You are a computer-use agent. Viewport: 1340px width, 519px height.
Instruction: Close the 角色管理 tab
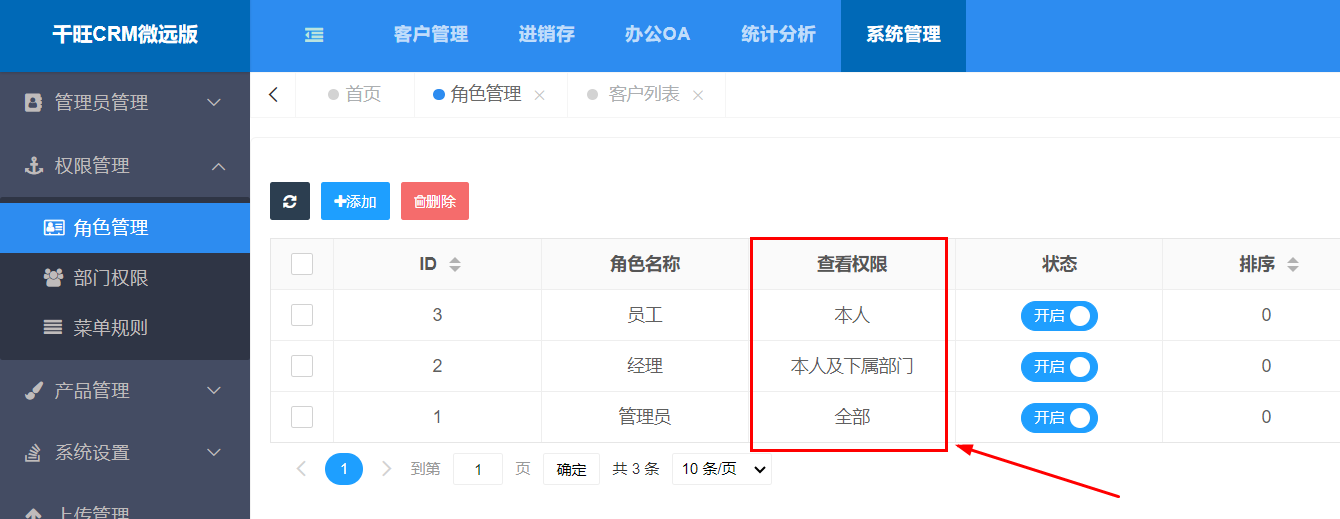pos(540,96)
